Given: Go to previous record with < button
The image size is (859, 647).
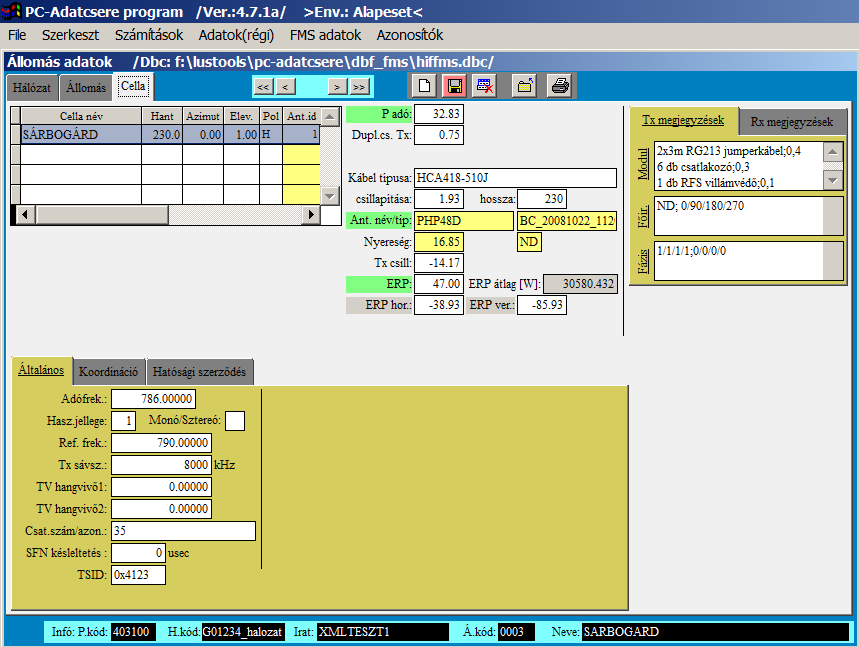Looking at the screenshot, I should click(285, 87).
